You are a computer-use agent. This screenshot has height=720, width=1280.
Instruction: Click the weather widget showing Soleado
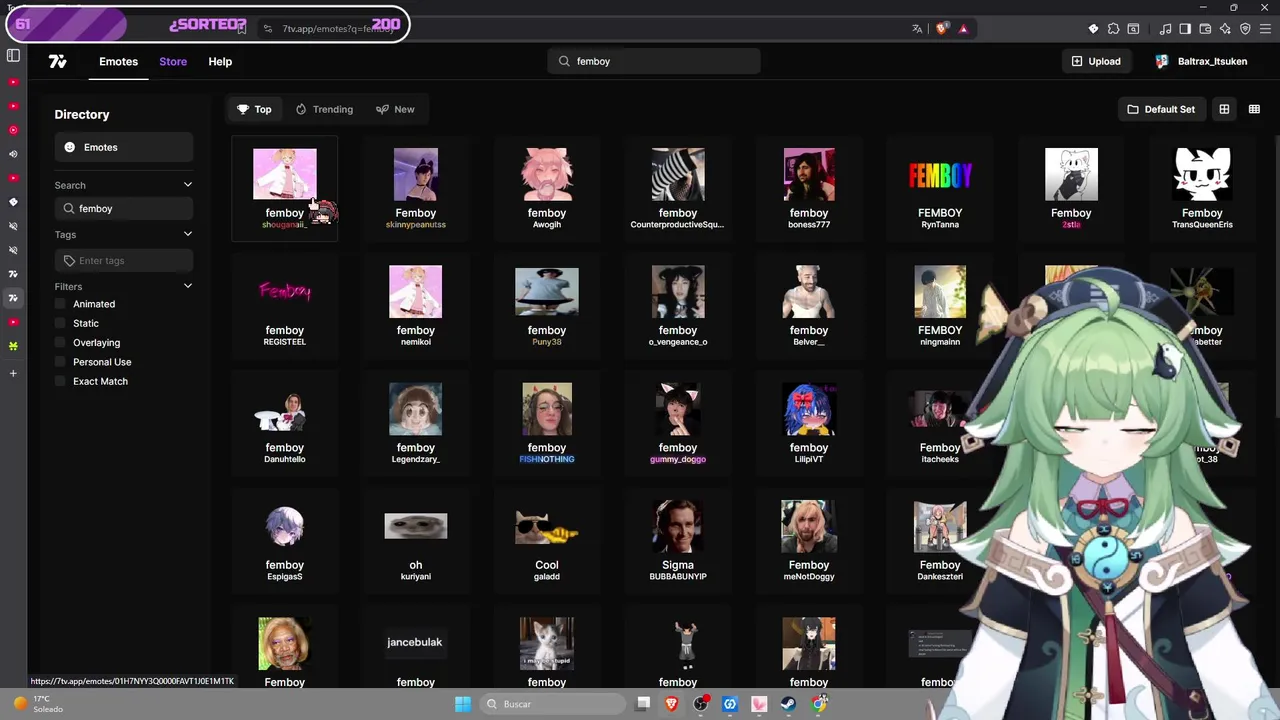pyautogui.click(x=40, y=704)
